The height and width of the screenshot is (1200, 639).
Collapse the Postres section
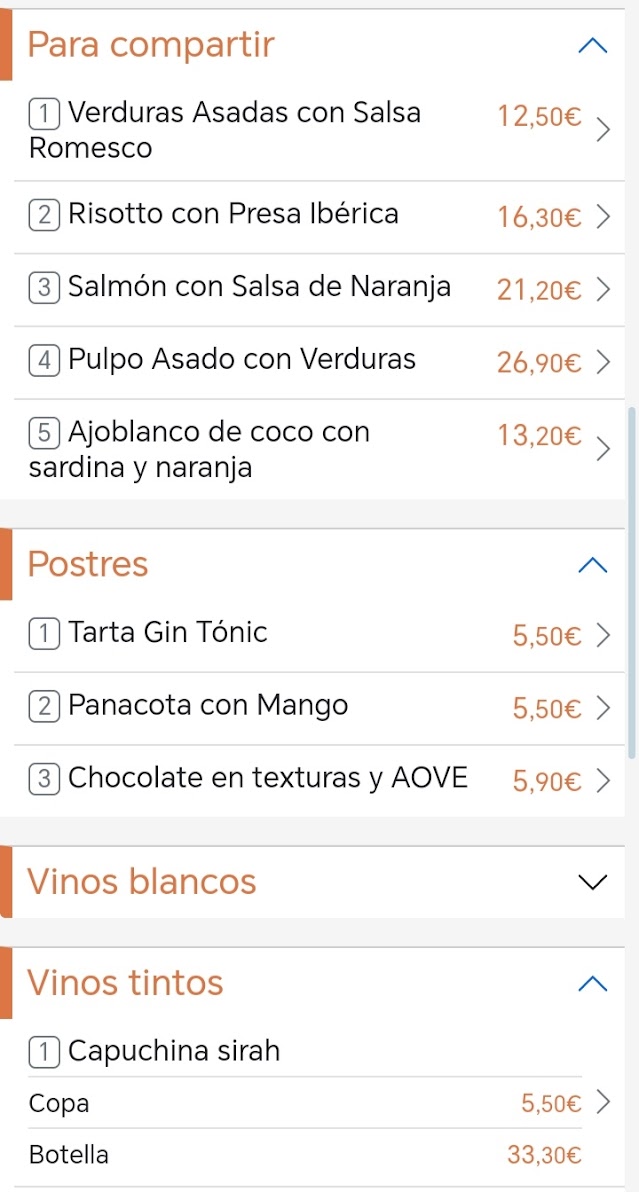pyautogui.click(x=593, y=566)
